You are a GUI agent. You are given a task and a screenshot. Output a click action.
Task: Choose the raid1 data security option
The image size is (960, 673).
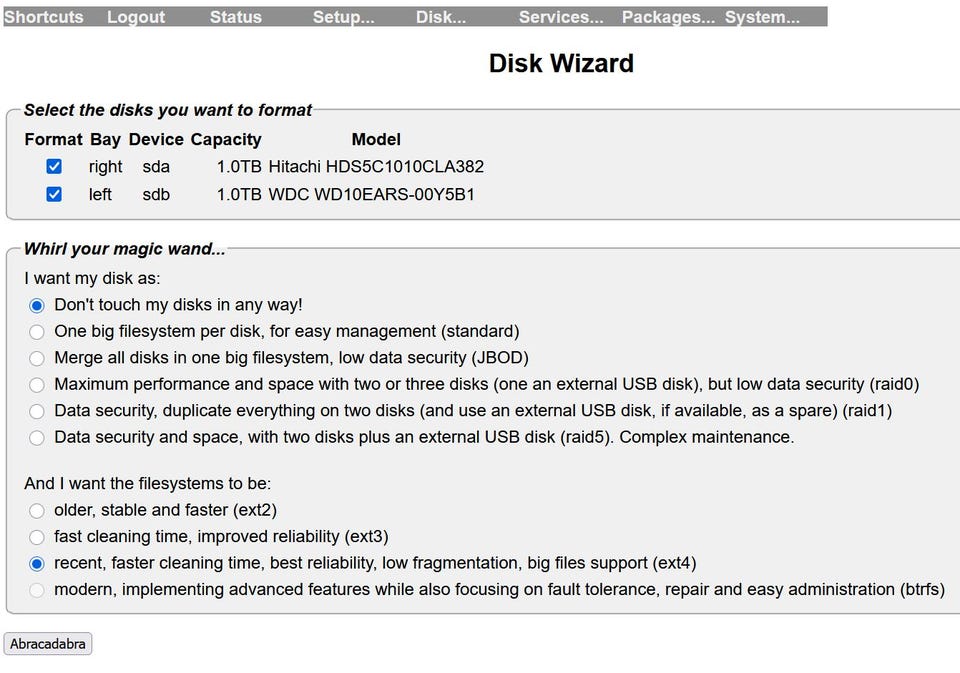[37, 411]
